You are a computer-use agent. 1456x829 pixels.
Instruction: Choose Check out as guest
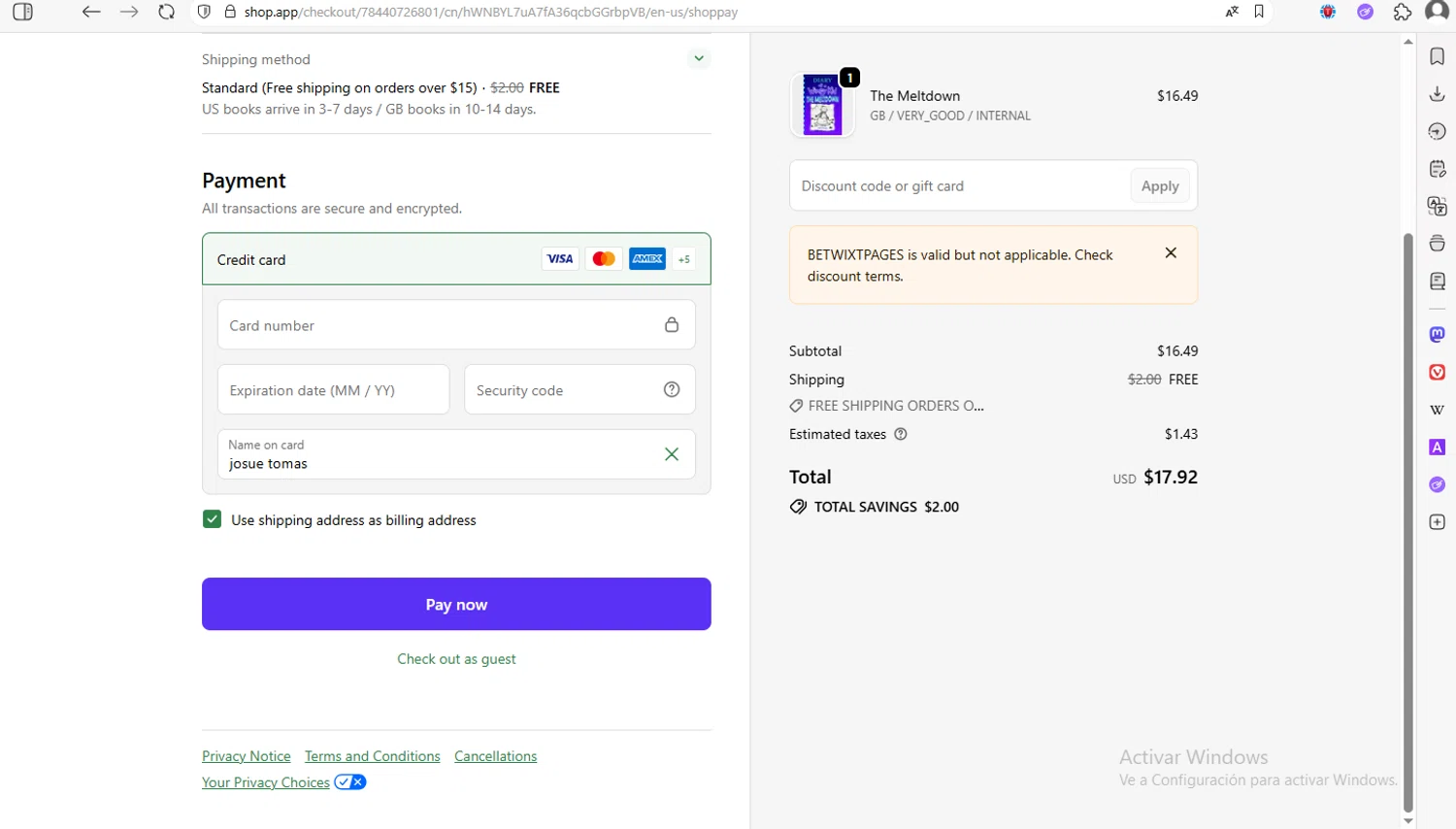pyautogui.click(x=456, y=659)
